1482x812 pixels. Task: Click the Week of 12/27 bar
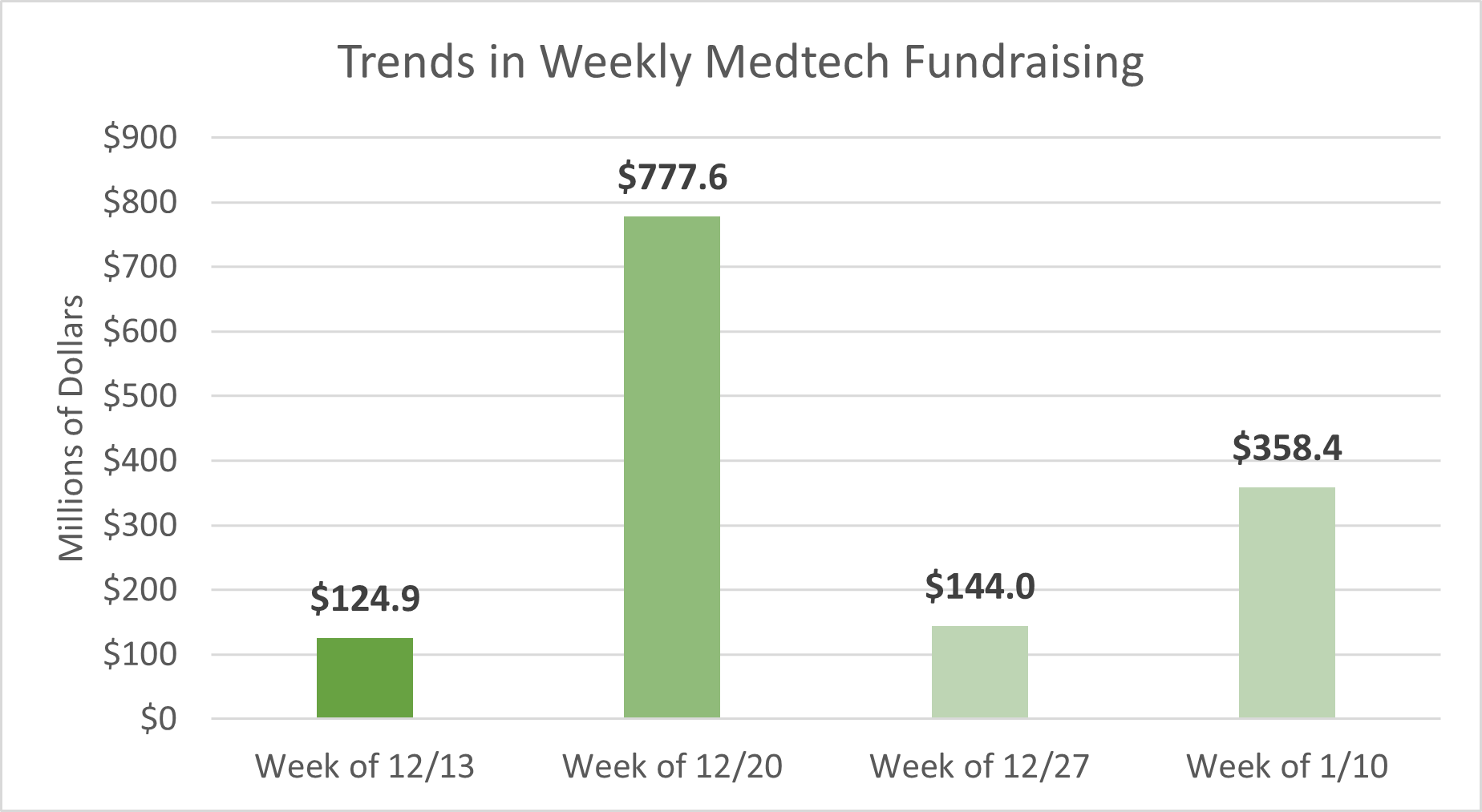tap(979, 672)
